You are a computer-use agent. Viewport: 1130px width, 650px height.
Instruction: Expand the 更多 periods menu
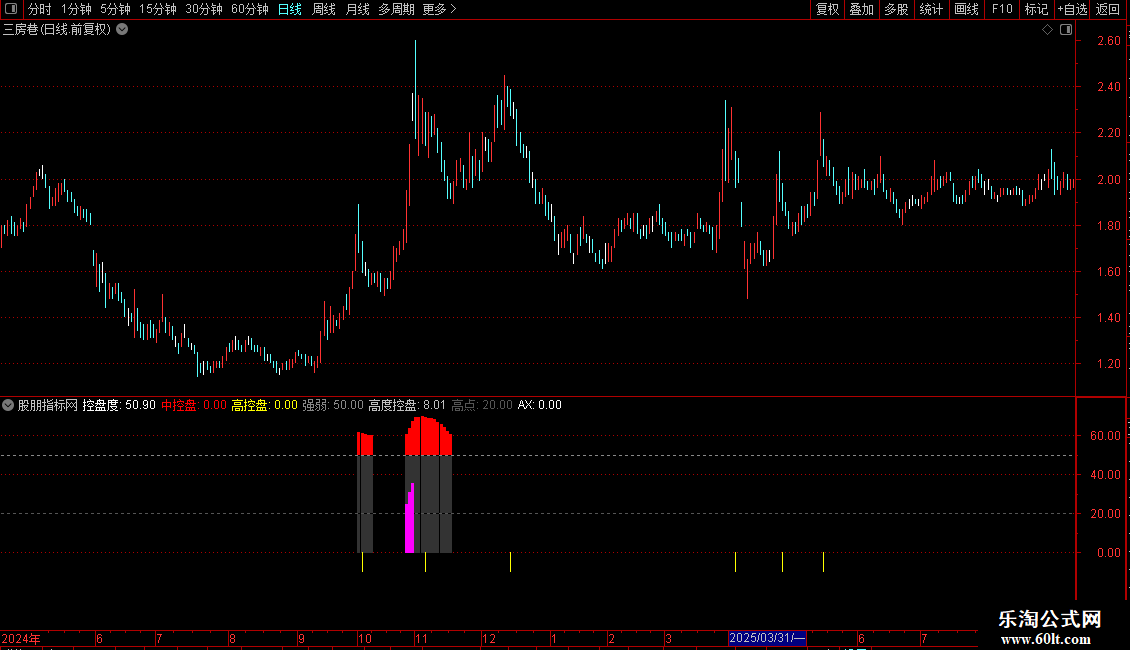439,9
